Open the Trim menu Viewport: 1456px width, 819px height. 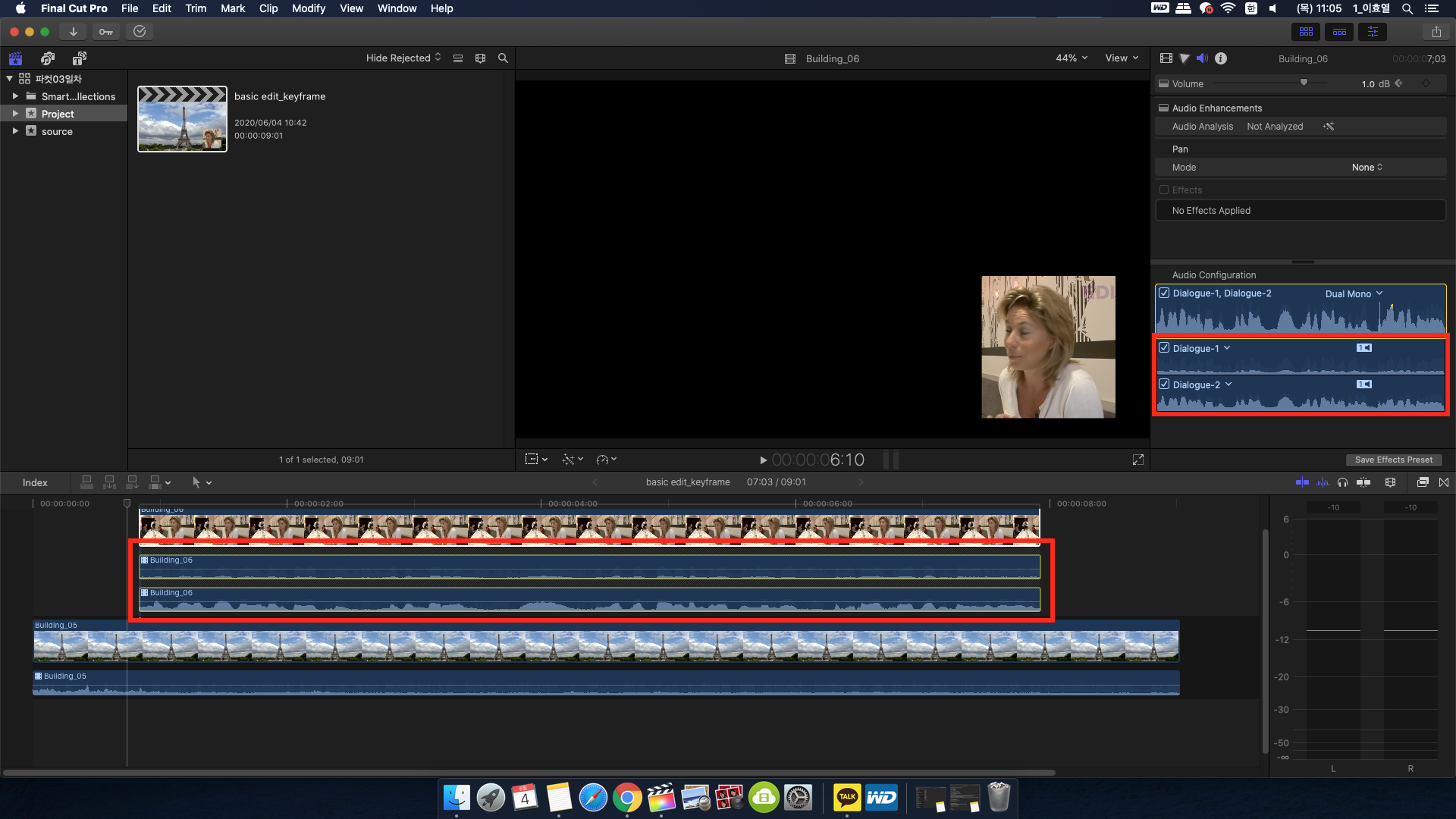[x=196, y=8]
